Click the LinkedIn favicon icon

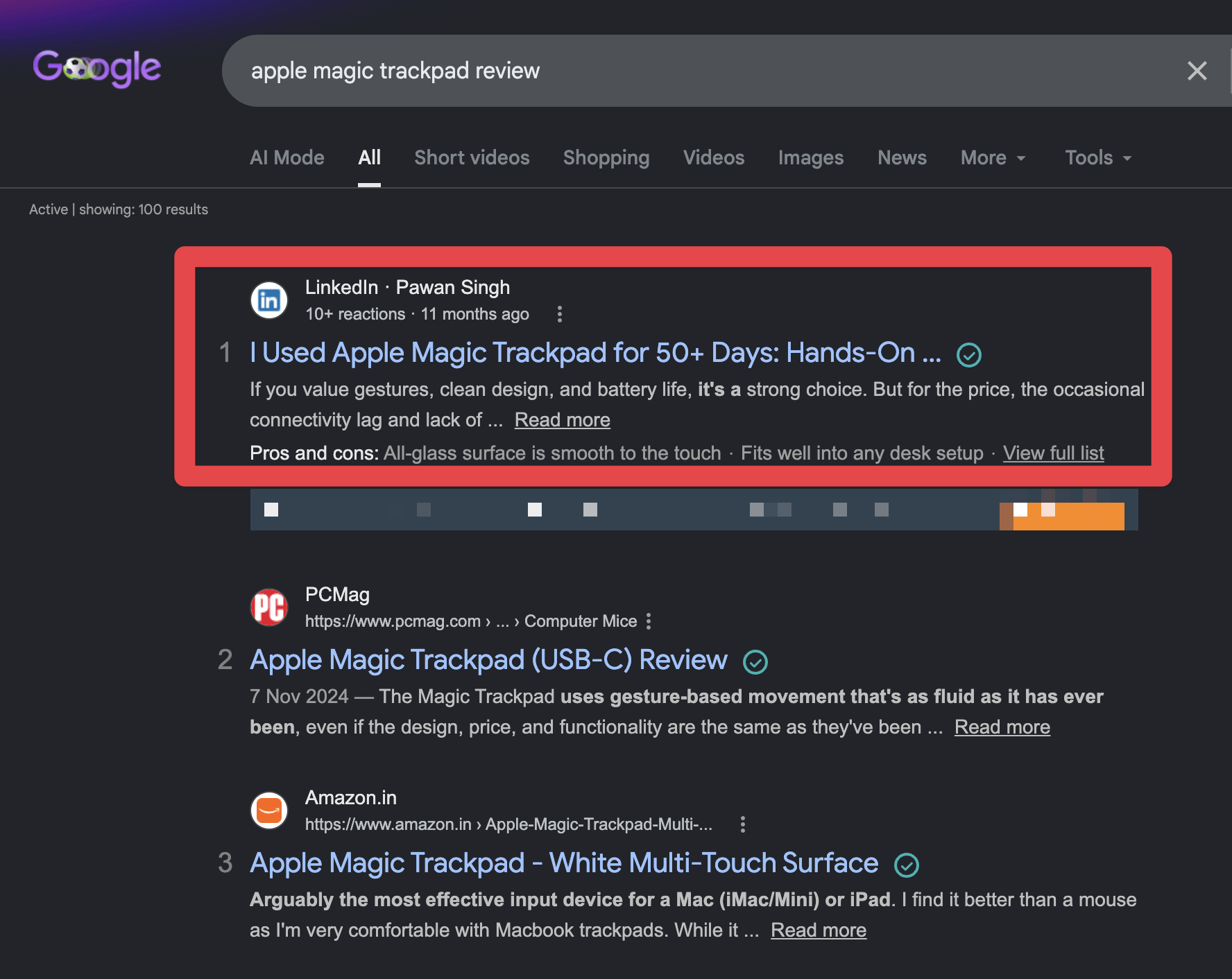click(x=269, y=300)
